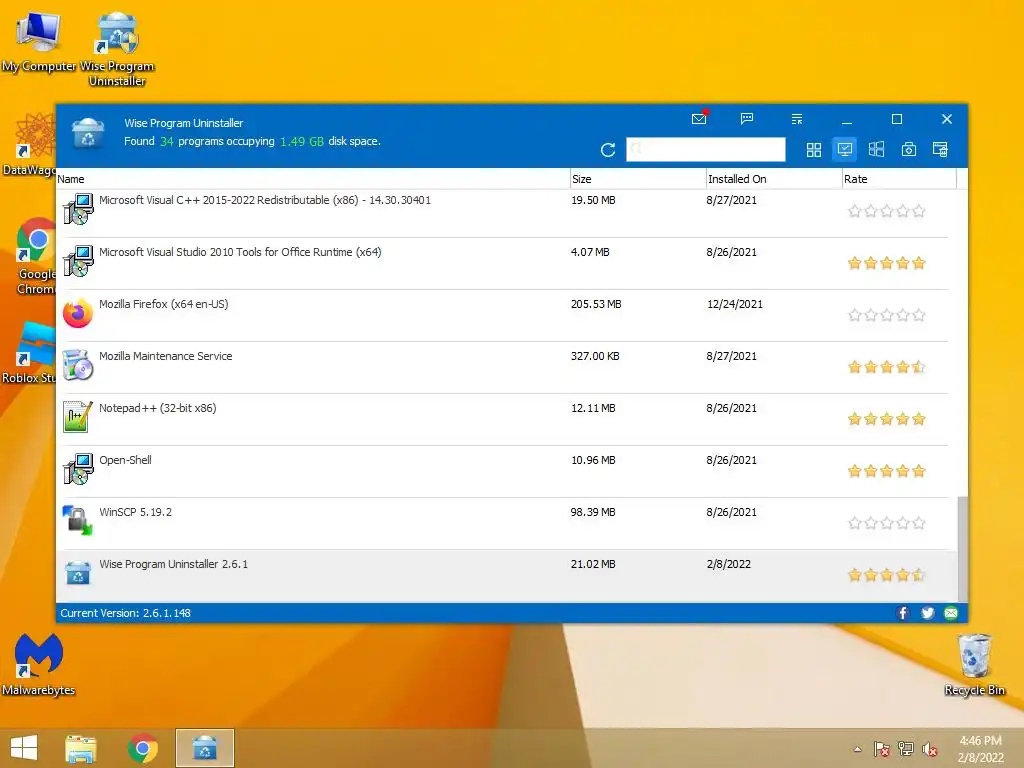The height and width of the screenshot is (768, 1024).
Task: Select the Open-Shell entry name
Action: 125,460
